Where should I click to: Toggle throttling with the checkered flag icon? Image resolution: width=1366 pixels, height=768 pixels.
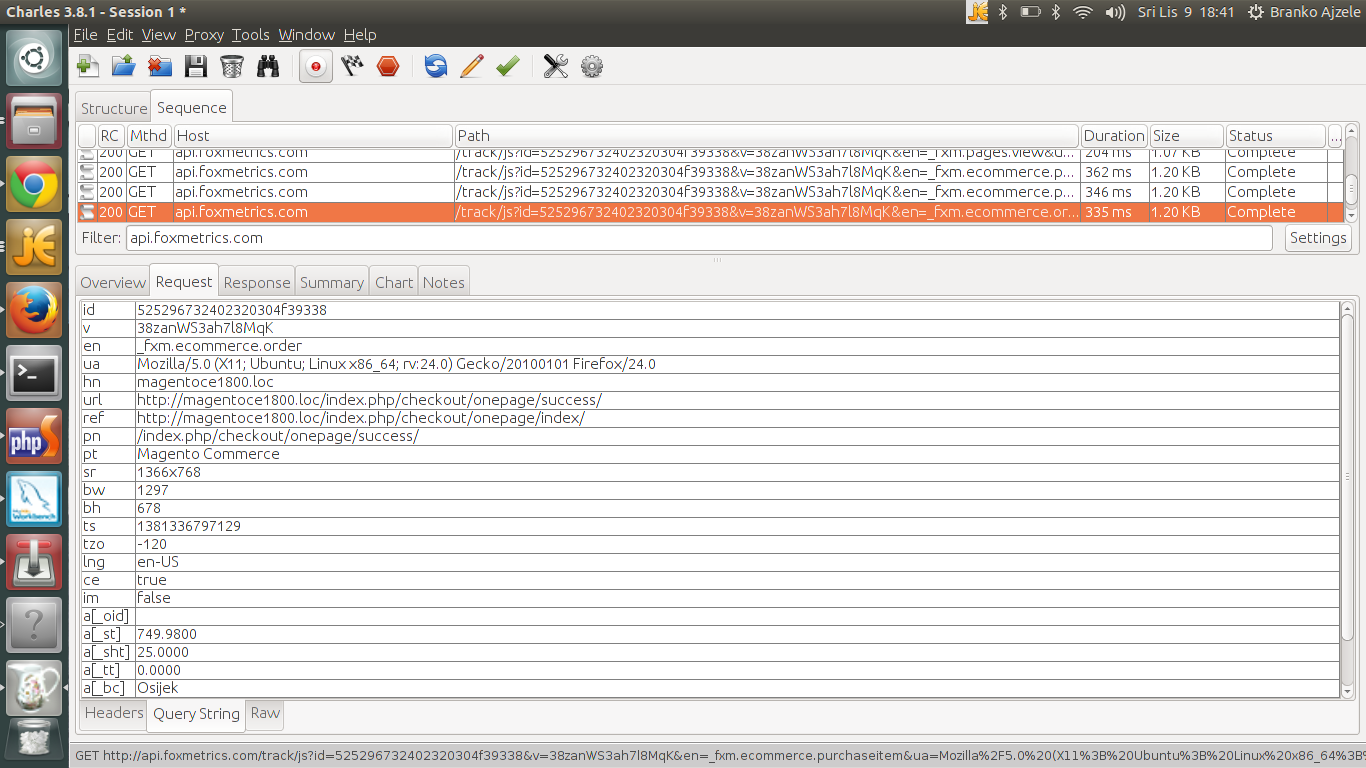(x=352, y=67)
